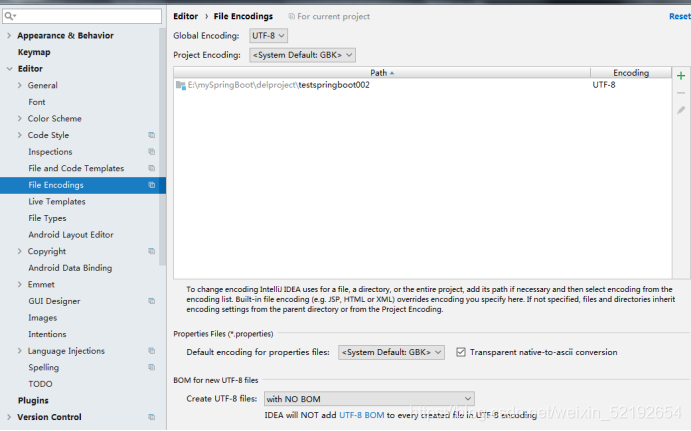
Task: Open the Global Encoding UTF-8 dropdown
Action: [268, 36]
